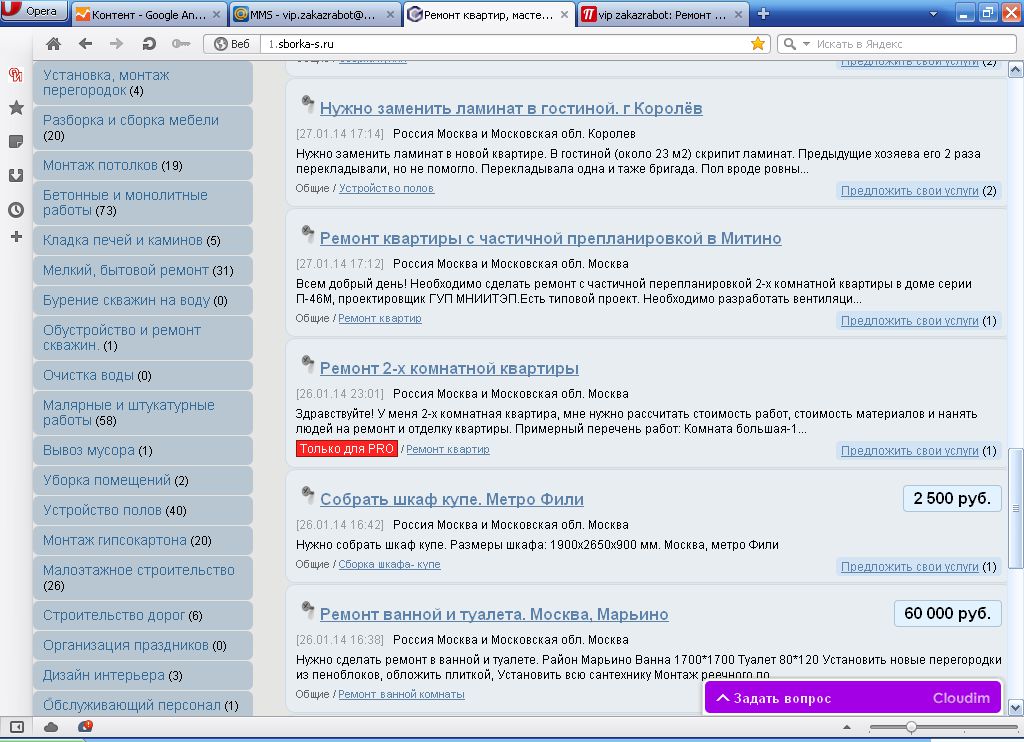Toggle the side panel visibility button

[16, 727]
